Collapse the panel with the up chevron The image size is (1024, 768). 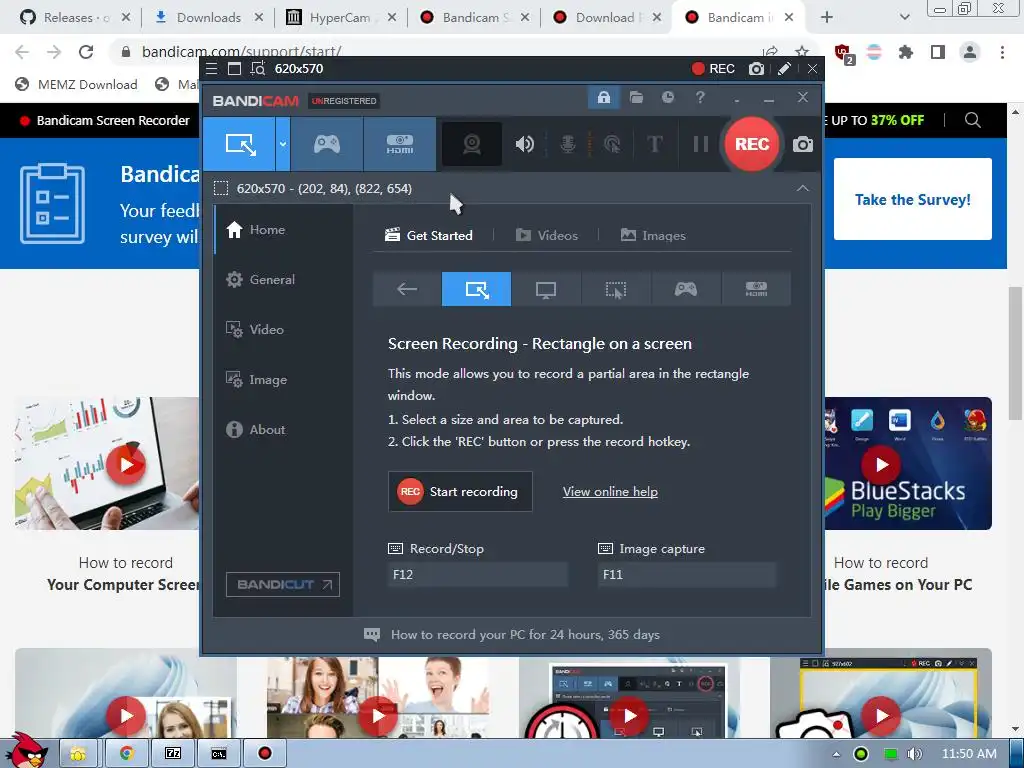click(x=803, y=188)
